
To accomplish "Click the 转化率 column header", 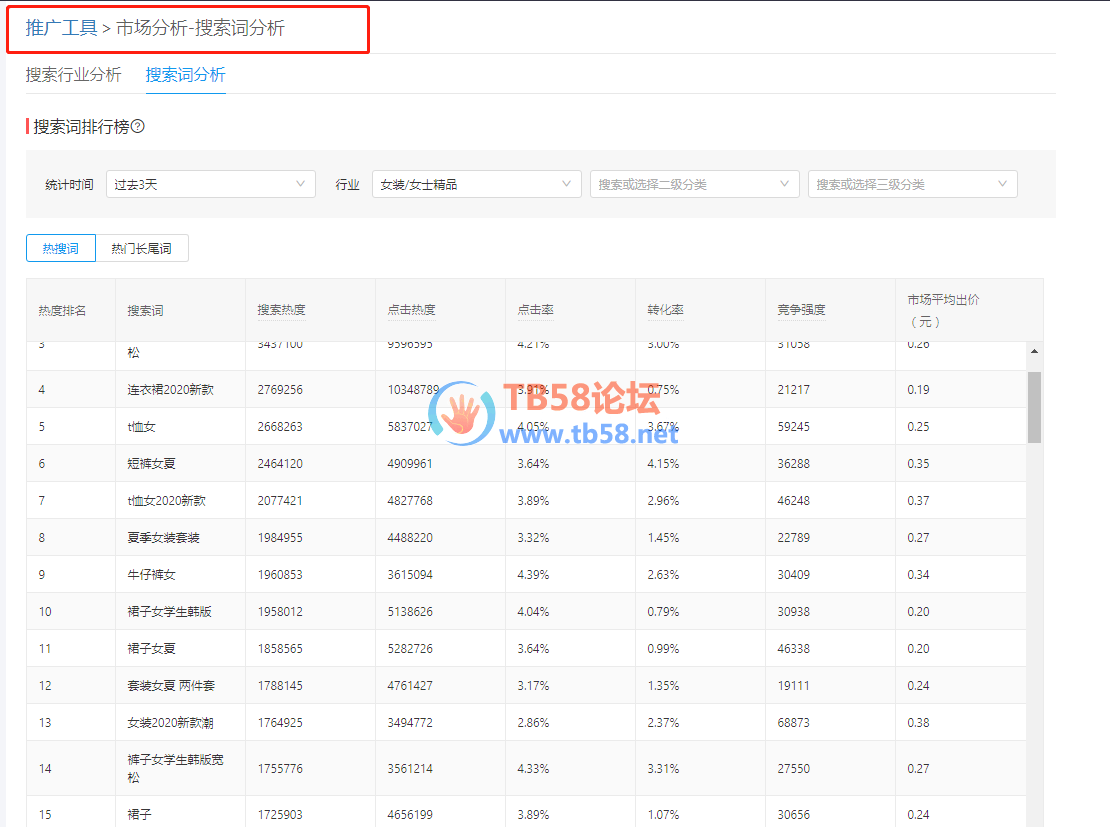I will tap(665, 310).
